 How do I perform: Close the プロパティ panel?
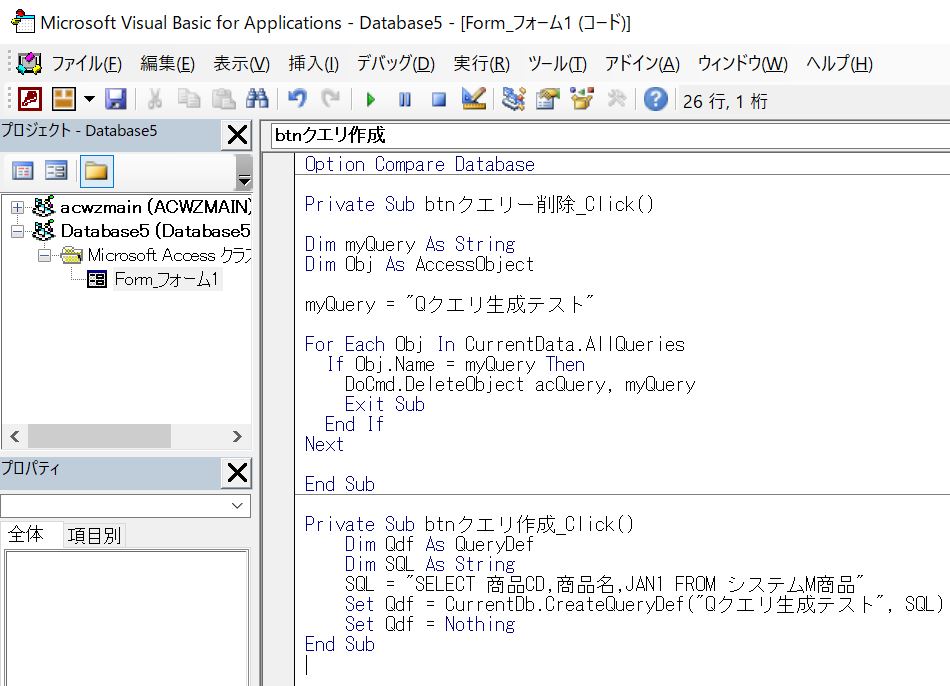237,472
